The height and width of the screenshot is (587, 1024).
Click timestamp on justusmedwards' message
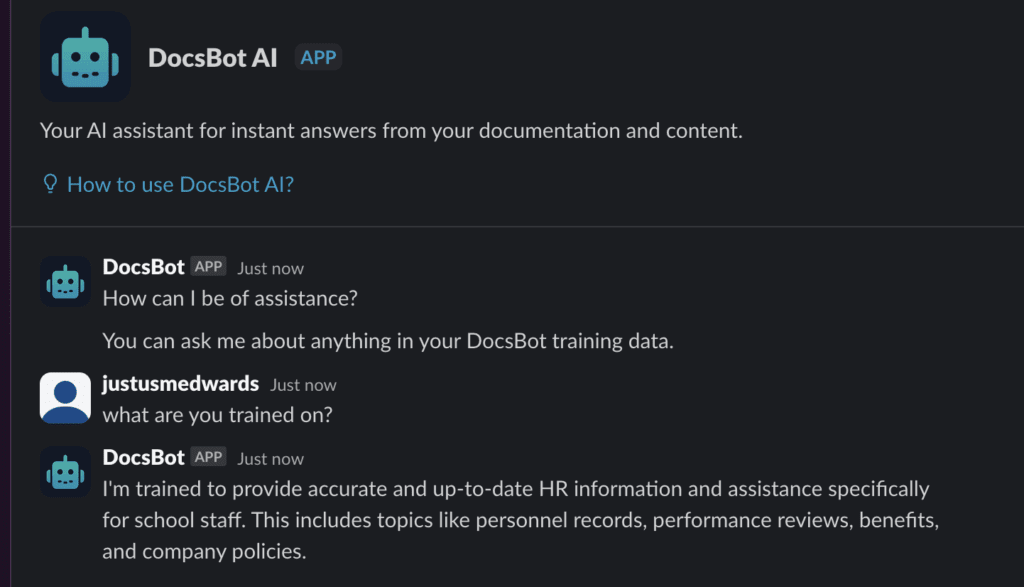[303, 385]
